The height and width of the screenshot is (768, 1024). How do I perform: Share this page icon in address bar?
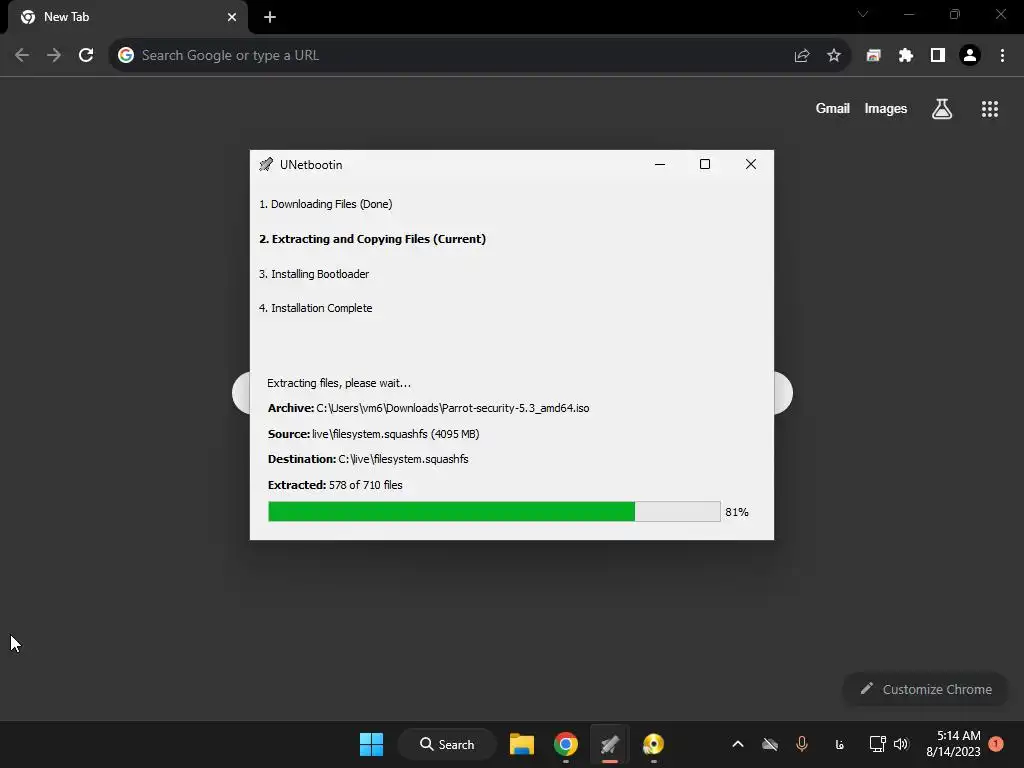pyautogui.click(x=802, y=56)
